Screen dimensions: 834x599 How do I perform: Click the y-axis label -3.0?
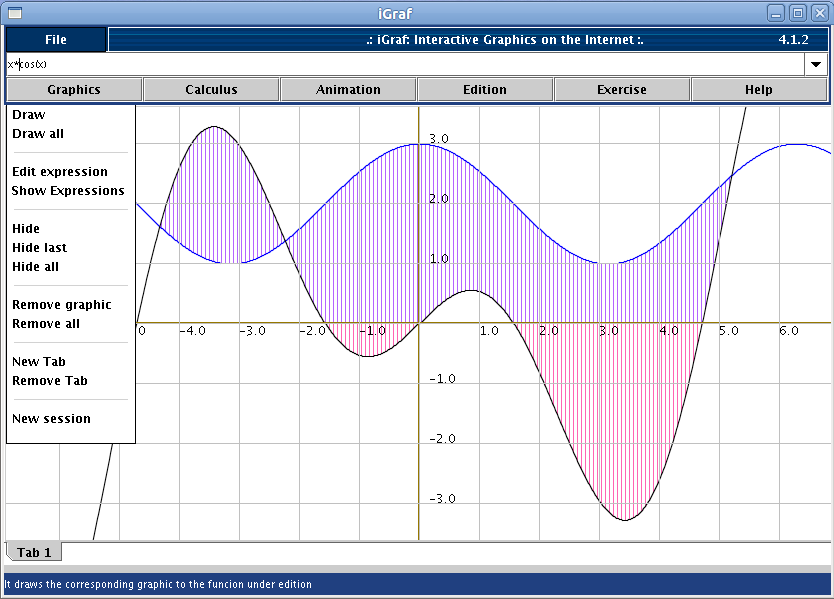point(443,499)
